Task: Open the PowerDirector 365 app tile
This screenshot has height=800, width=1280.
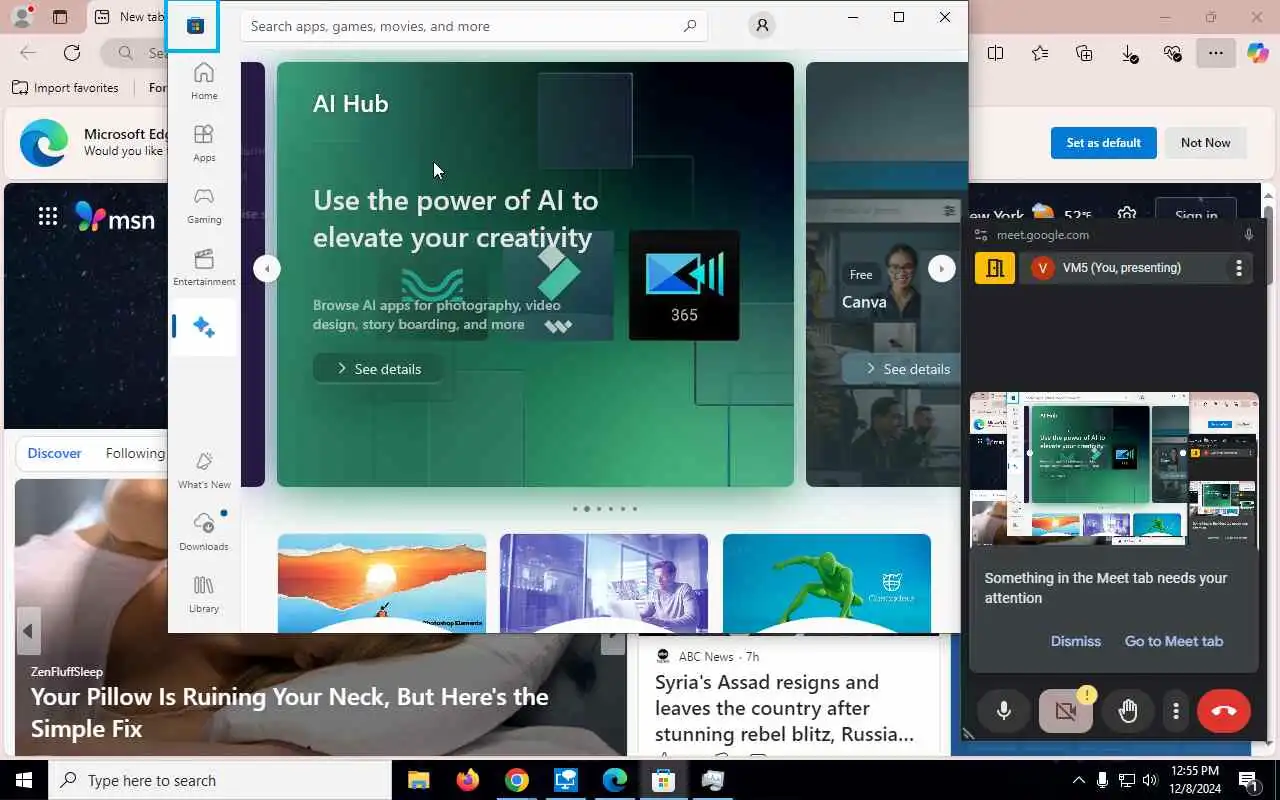Action: point(684,285)
